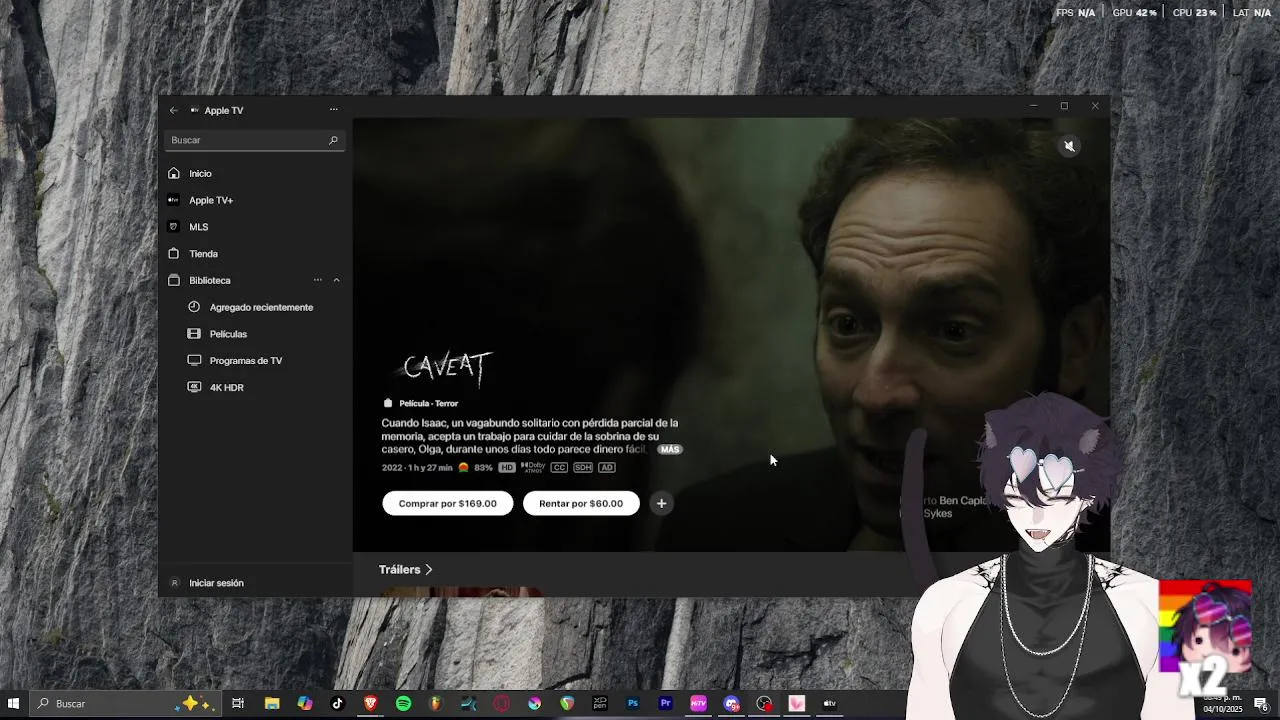1280x720 pixels.
Task: Unmute the trailer preview with speaker icon
Action: coord(1069,146)
